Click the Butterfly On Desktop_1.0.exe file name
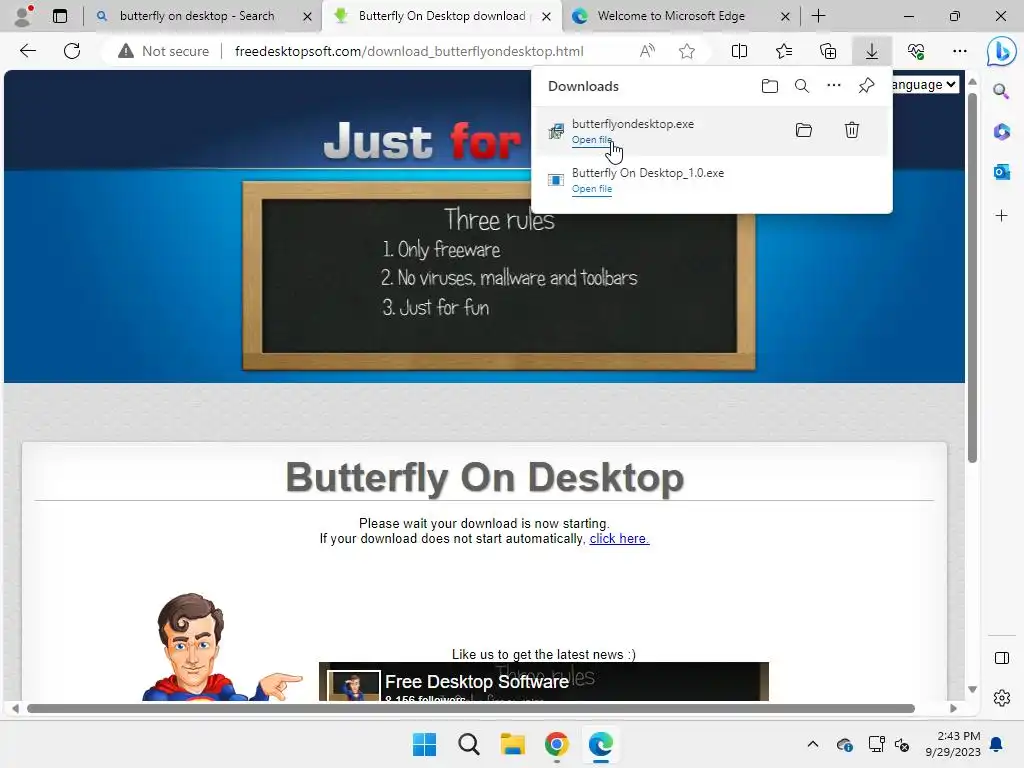The width and height of the screenshot is (1024, 768). tap(648, 173)
